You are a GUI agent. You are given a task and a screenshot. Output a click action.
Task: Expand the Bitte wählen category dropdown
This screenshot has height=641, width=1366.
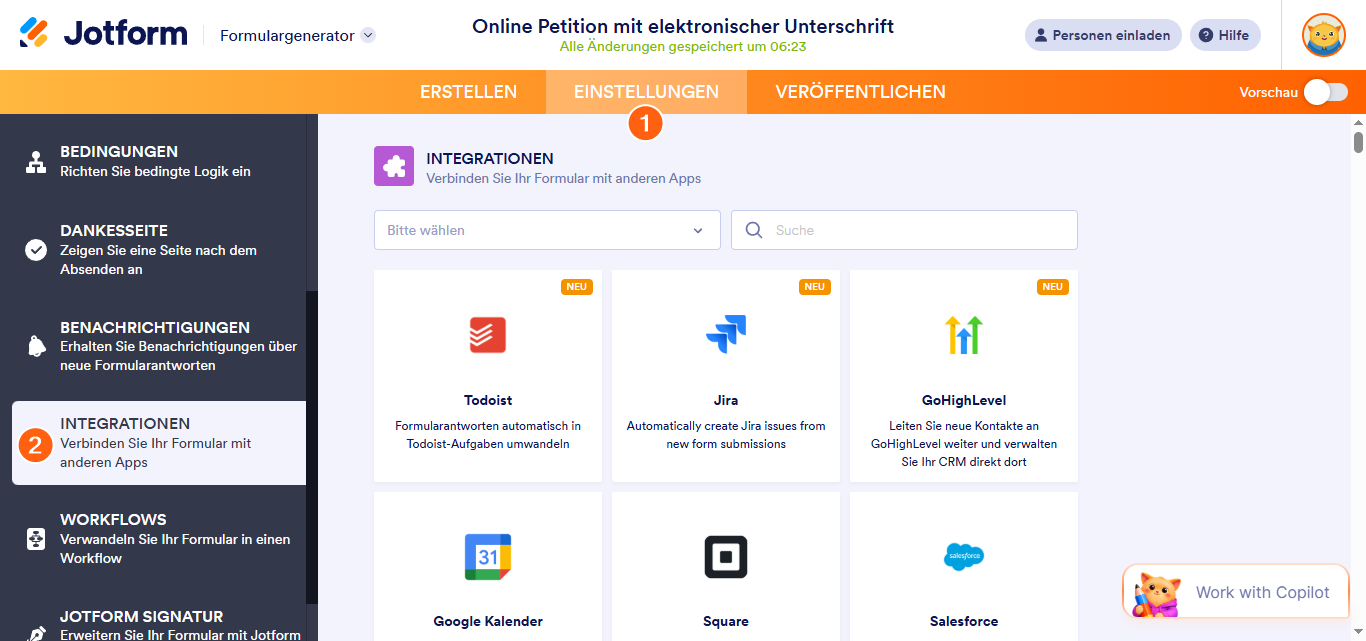546,230
